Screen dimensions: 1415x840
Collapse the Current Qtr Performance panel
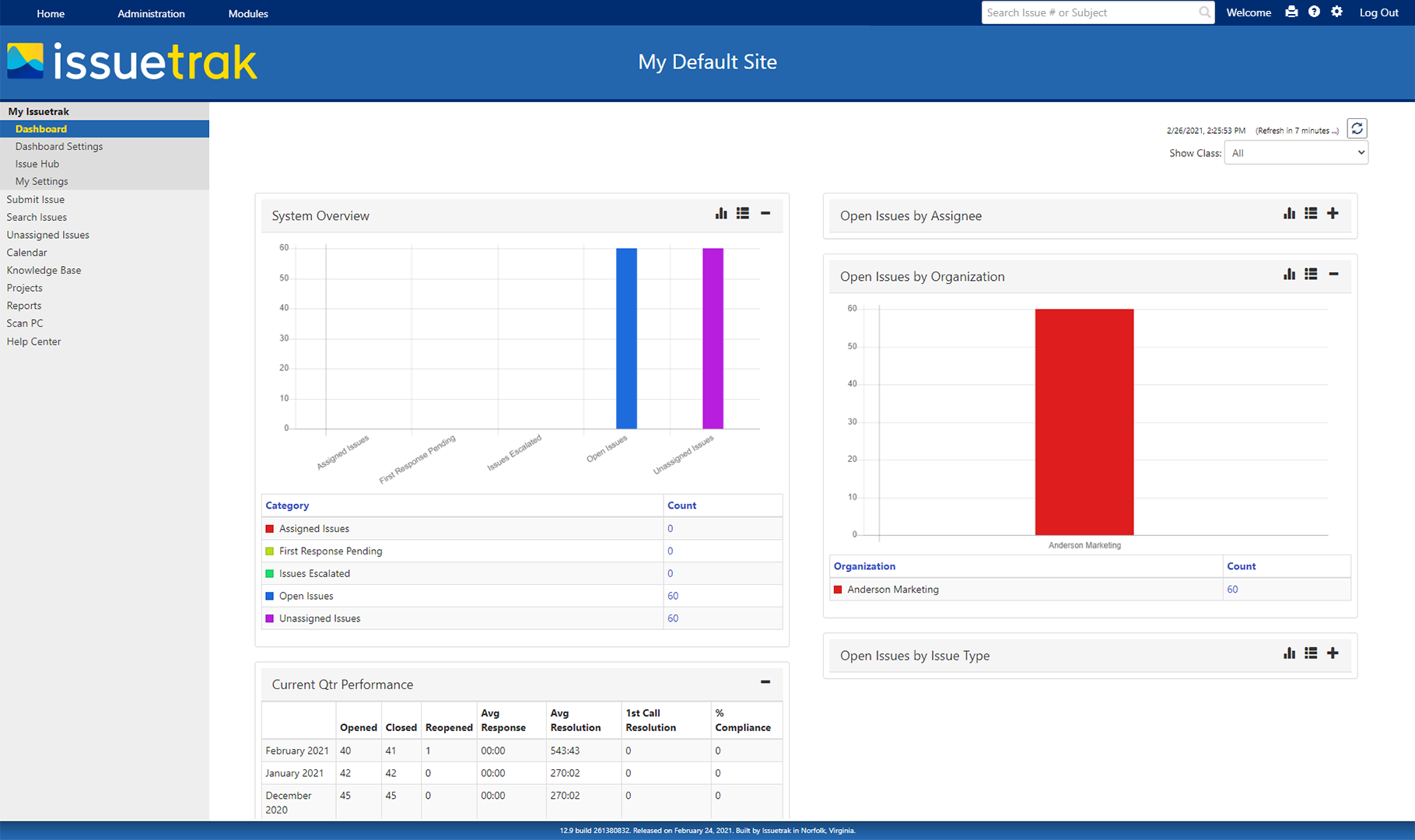[764, 682]
